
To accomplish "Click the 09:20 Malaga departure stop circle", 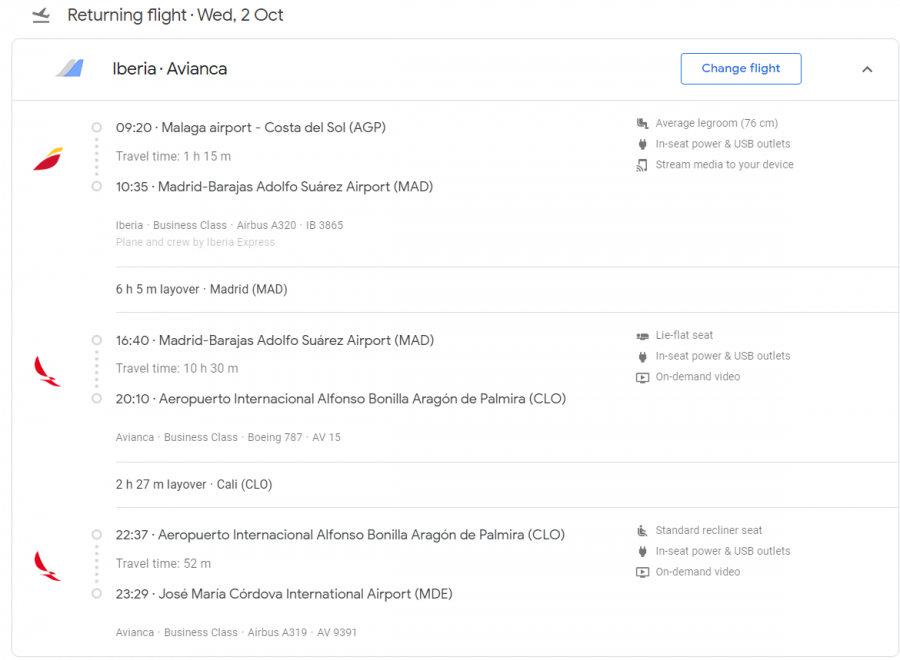I will 96,127.
